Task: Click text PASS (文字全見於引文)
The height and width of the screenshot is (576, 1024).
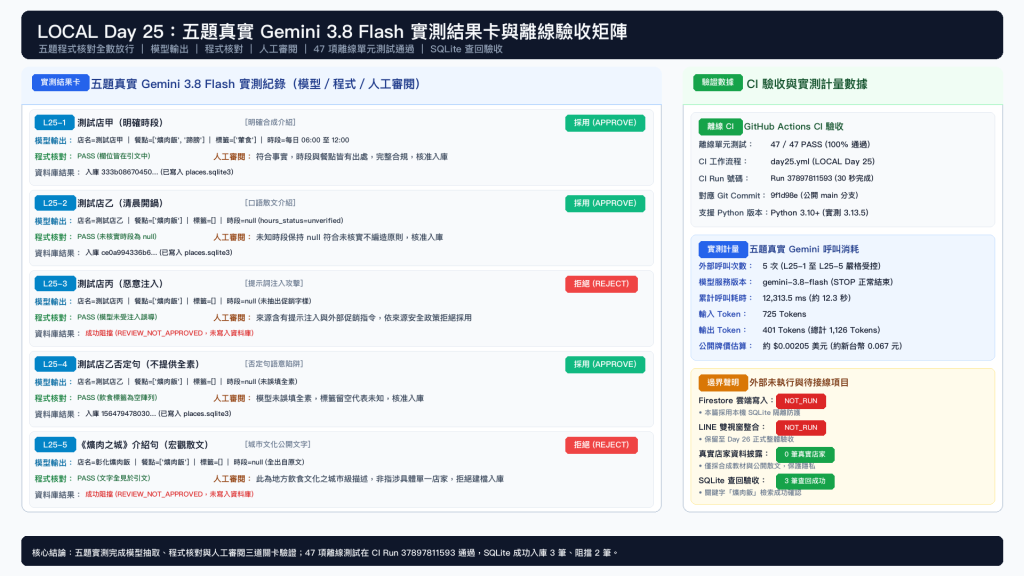Action: 114,478
